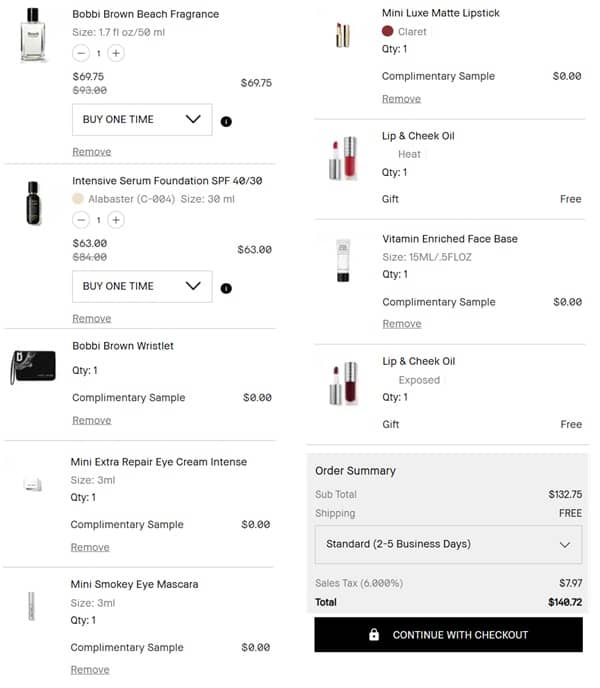Increase quantity of Bobbi Brown Beach Fragrance

point(116,53)
